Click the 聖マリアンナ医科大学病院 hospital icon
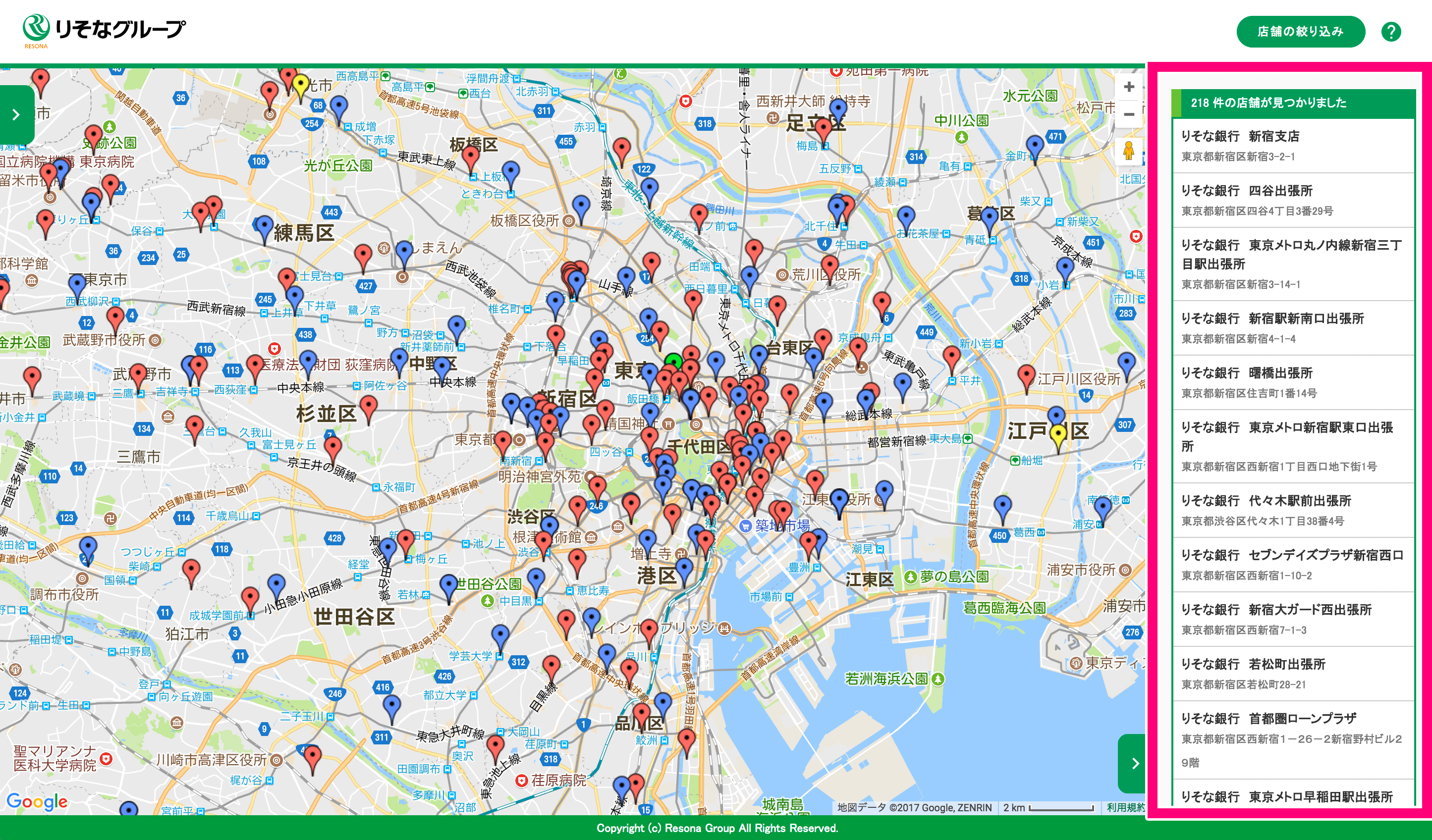Viewport: 1432px width, 840px height. (106, 758)
